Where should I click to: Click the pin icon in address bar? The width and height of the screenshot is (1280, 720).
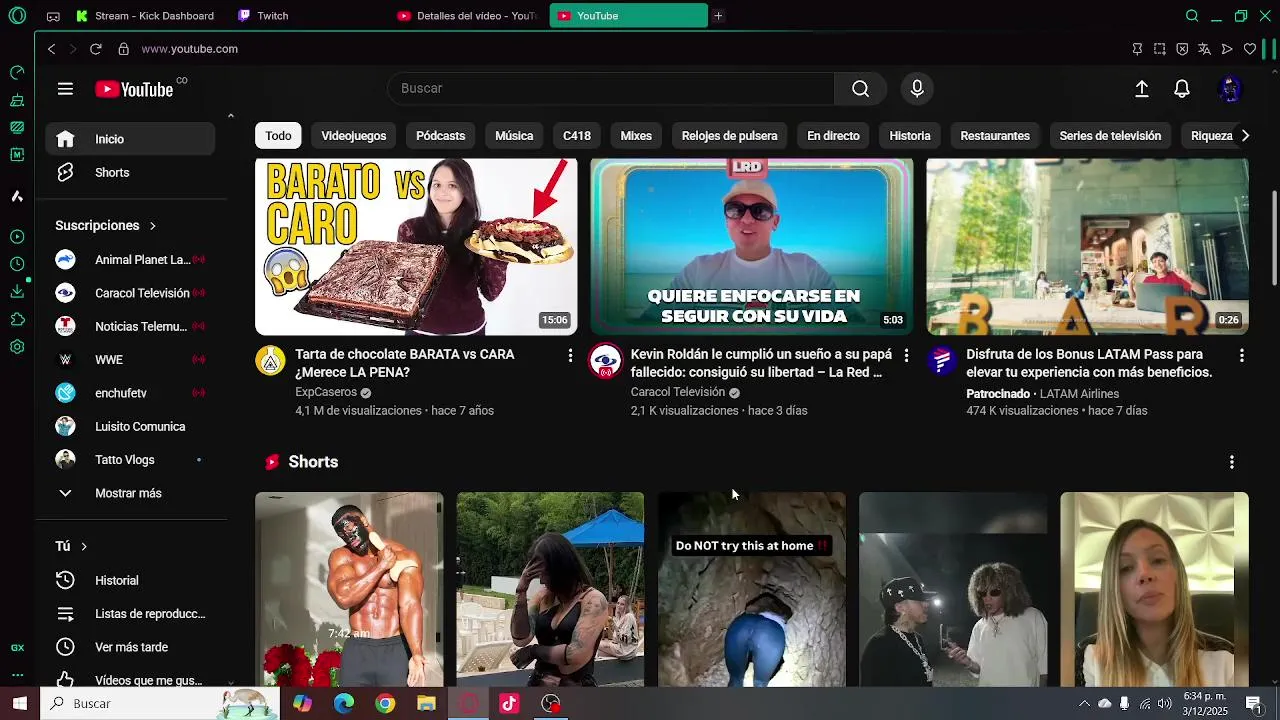1137,49
